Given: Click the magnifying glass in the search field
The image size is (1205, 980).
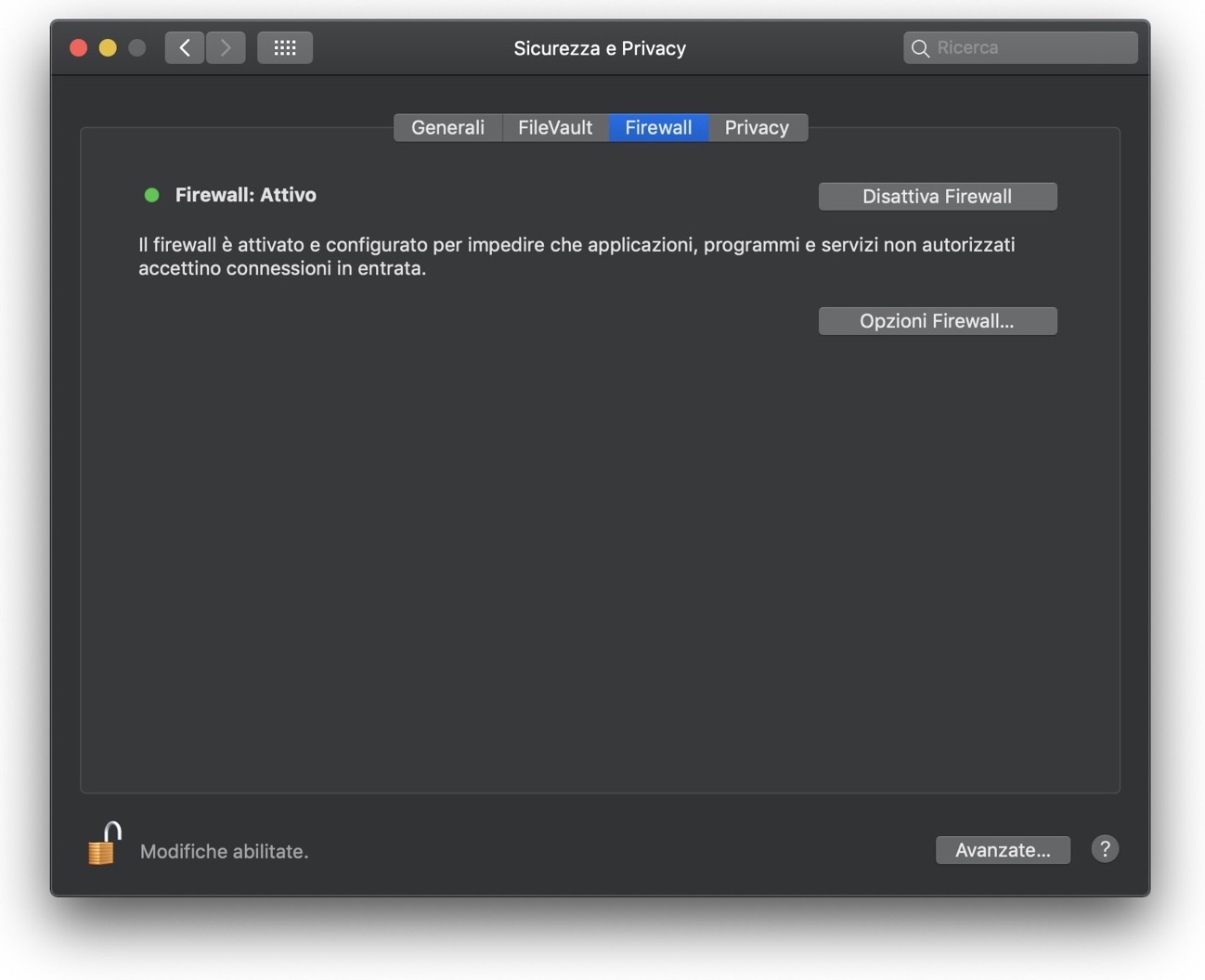Looking at the screenshot, I should [x=920, y=47].
